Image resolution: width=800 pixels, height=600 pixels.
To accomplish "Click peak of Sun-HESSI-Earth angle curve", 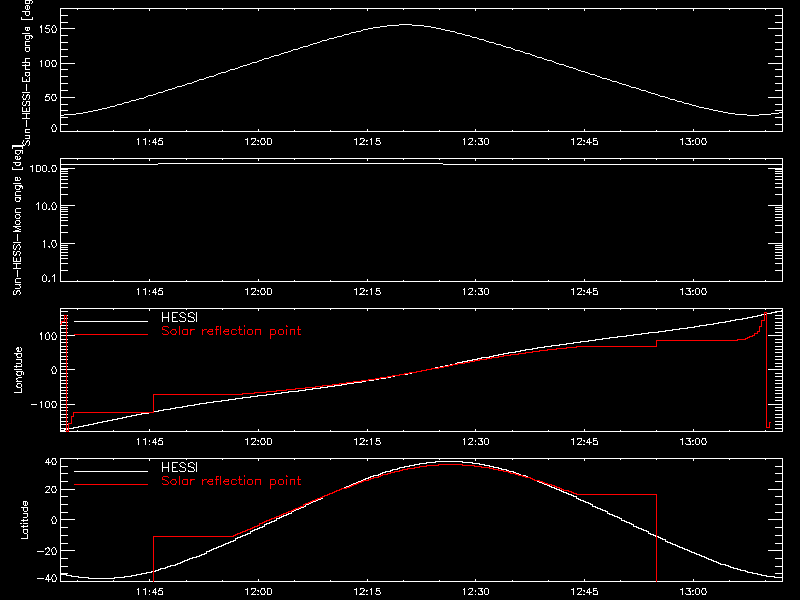I will [x=406, y=24].
